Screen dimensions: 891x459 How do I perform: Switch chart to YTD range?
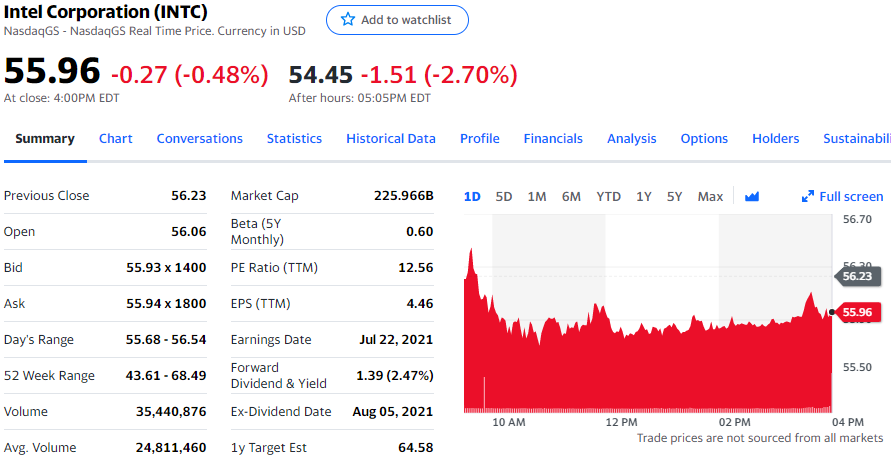[x=608, y=197]
